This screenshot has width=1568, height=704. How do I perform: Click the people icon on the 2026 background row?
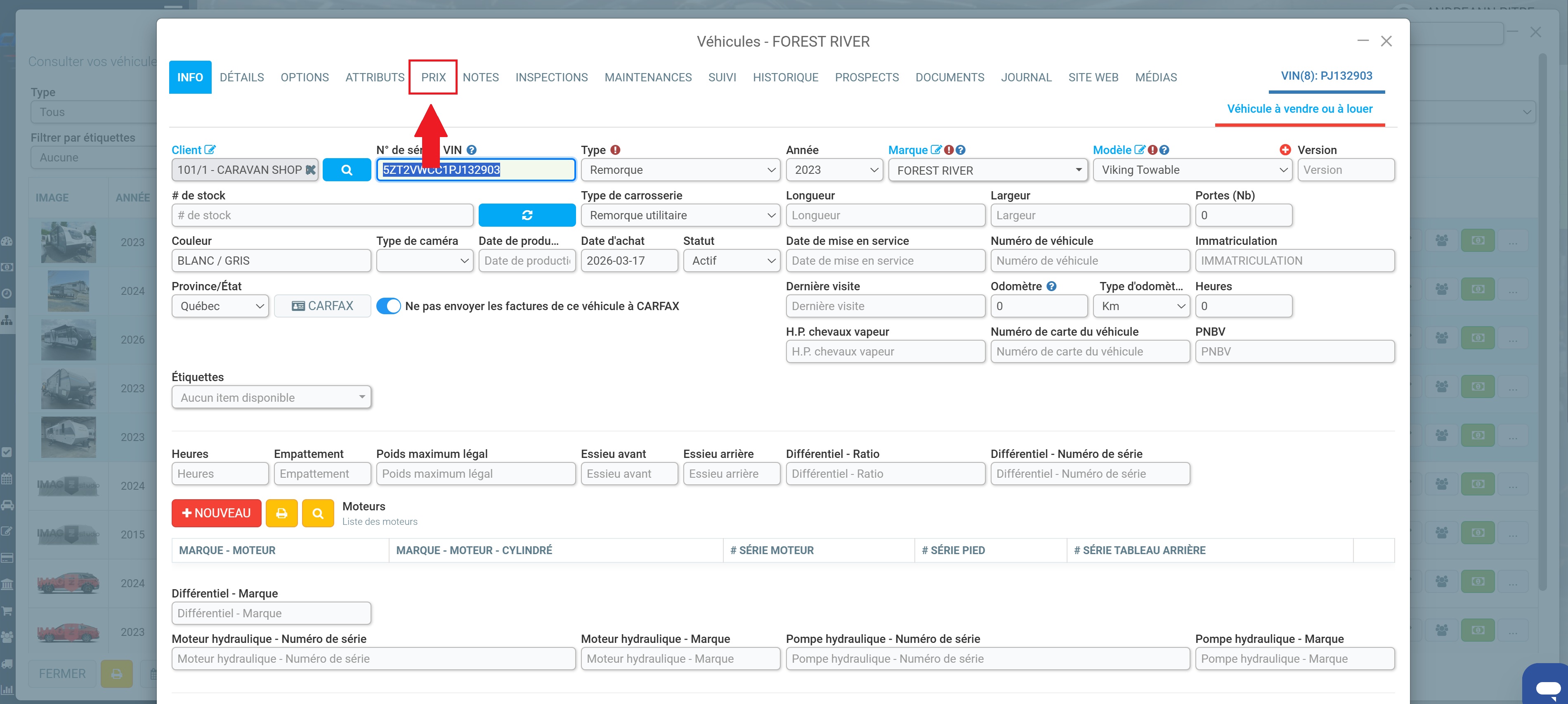pyautogui.click(x=1442, y=338)
